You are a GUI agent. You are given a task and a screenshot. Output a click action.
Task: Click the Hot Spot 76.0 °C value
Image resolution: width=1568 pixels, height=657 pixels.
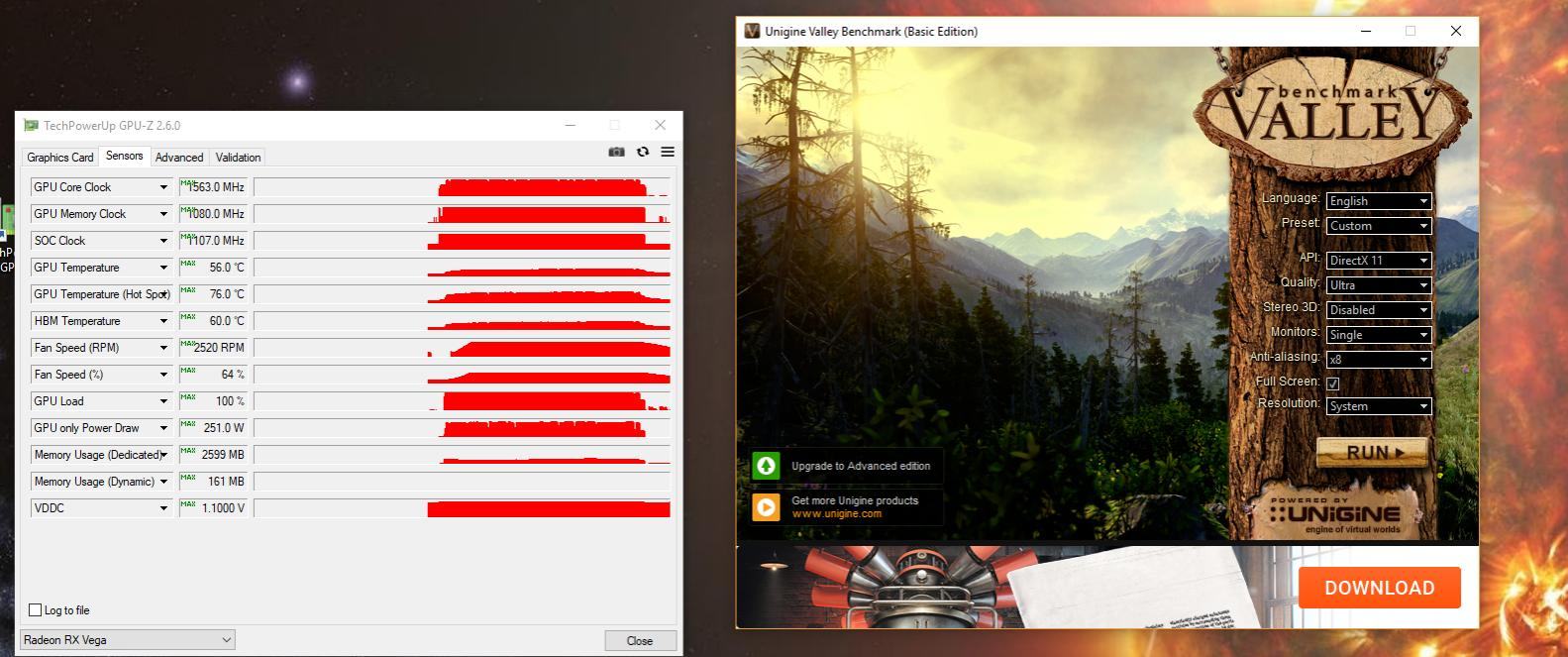coord(213,294)
